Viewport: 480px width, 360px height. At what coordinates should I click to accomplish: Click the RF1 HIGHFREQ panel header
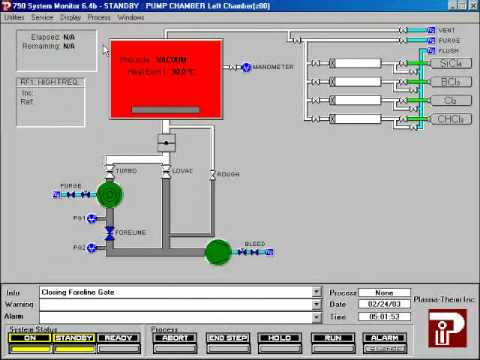coord(49,82)
